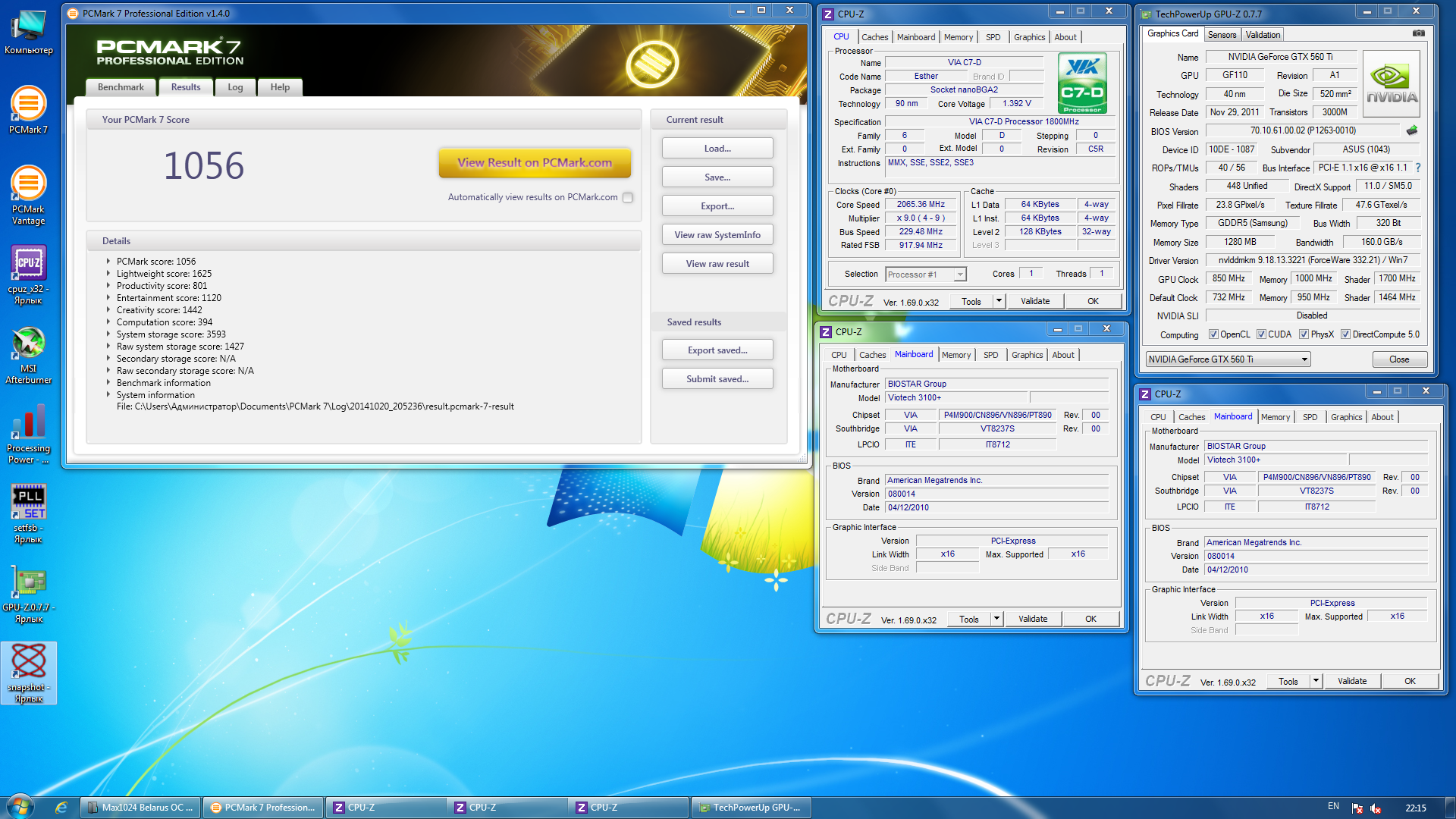
Task: Open the Tools dropdown arrow in top CPU-Z
Action: pos(999,301)
